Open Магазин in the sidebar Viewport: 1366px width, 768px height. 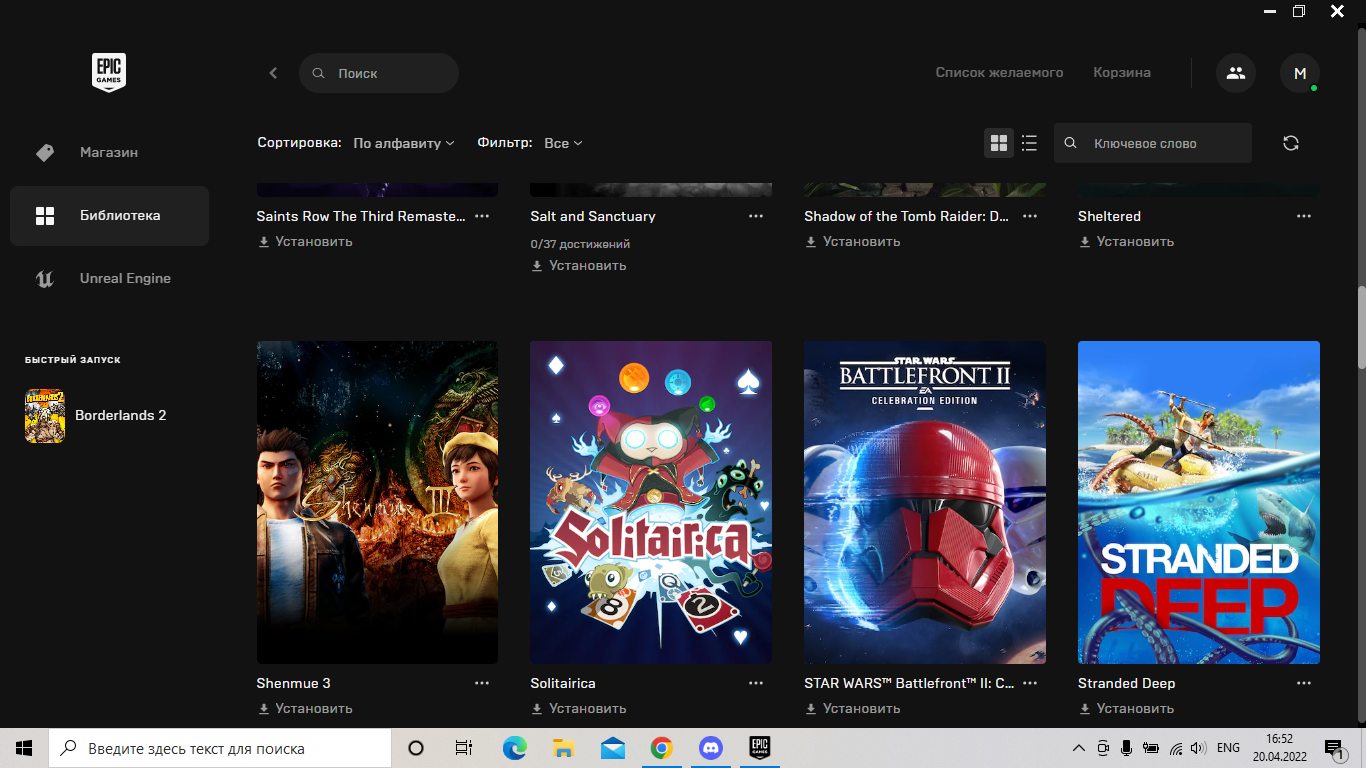point(109,153)
